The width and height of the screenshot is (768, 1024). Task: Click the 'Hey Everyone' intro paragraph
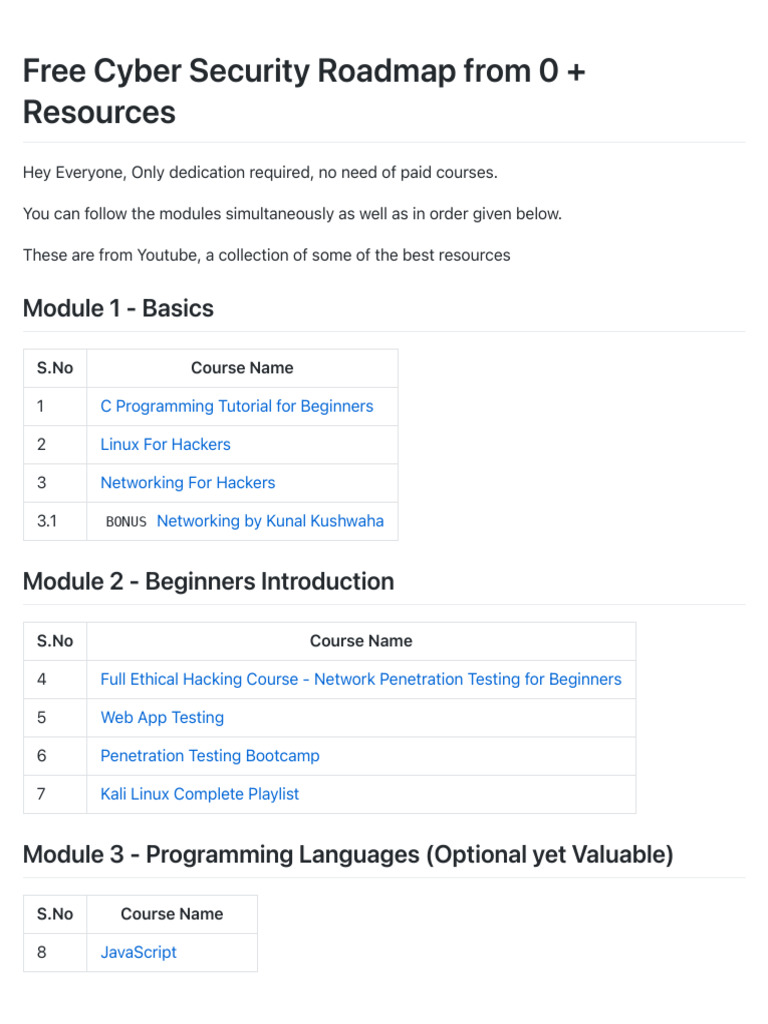coord(259,173)
